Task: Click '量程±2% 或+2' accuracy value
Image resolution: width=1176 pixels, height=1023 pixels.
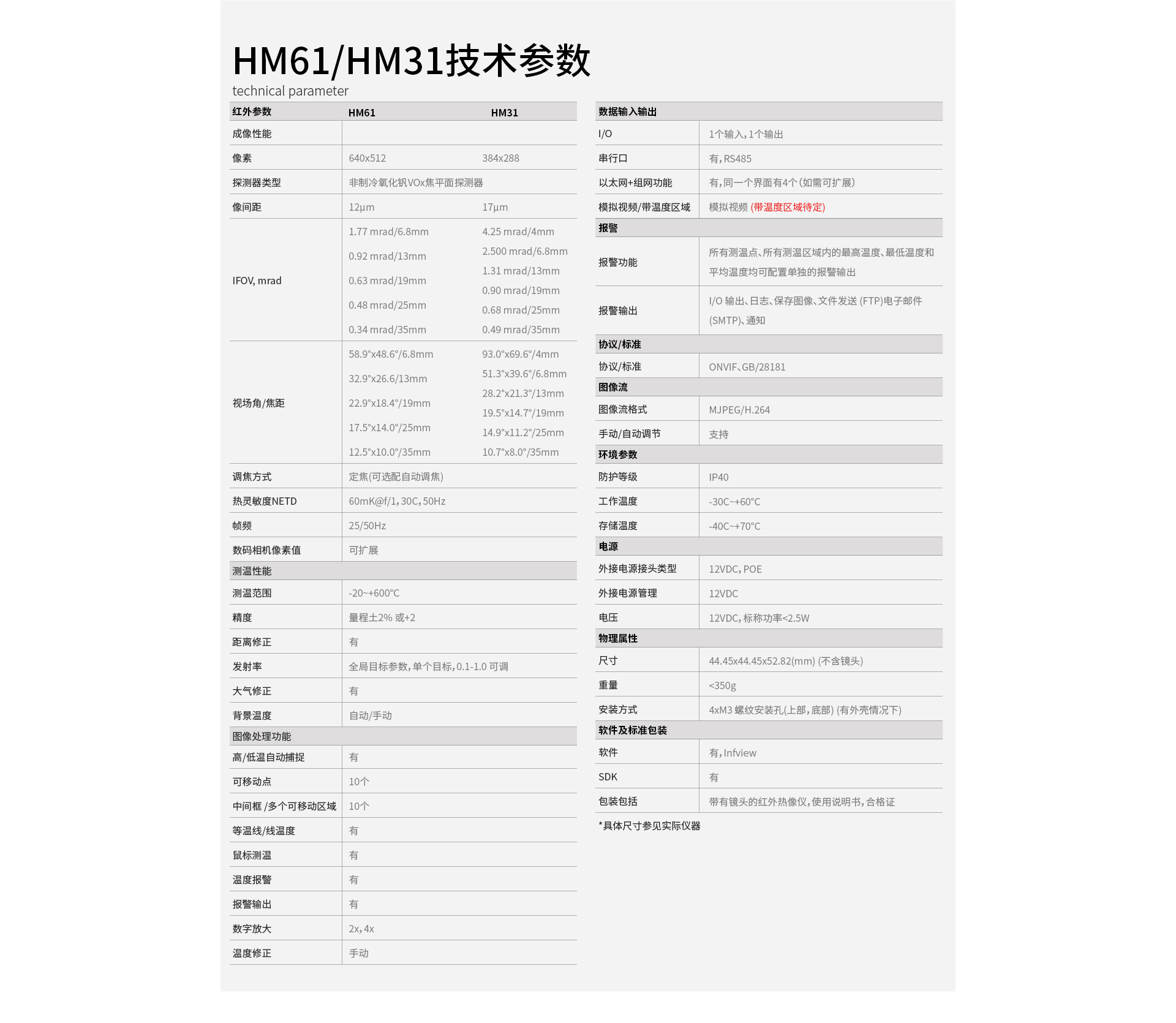Action: [382, 617]
